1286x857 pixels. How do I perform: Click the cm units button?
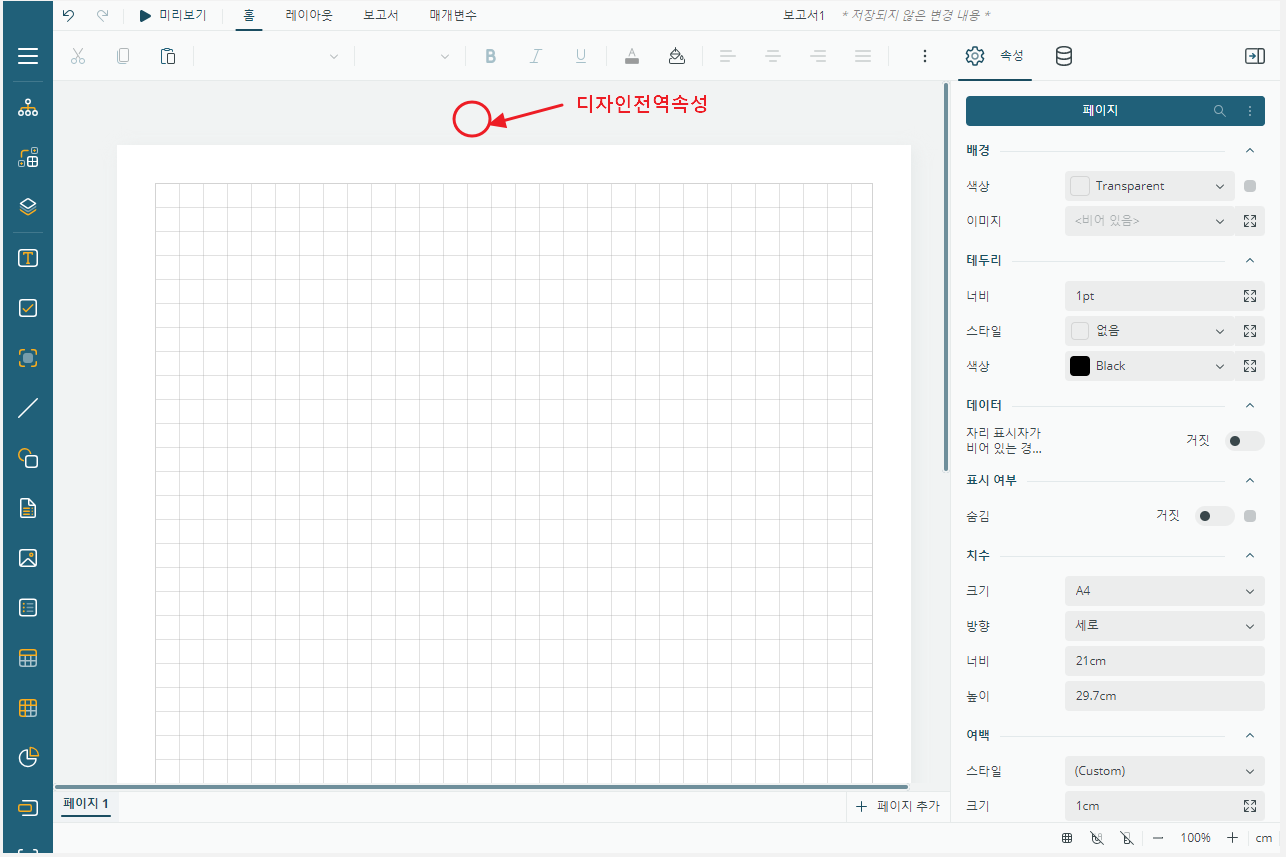[1264, 838]
